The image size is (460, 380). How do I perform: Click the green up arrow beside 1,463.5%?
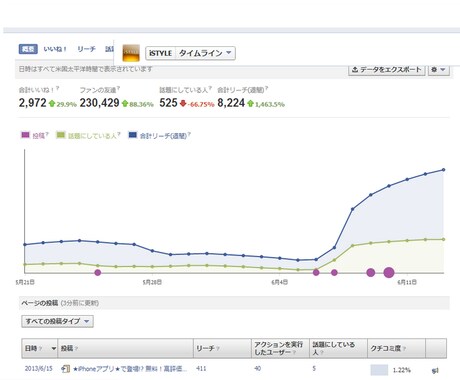(251, 104)
